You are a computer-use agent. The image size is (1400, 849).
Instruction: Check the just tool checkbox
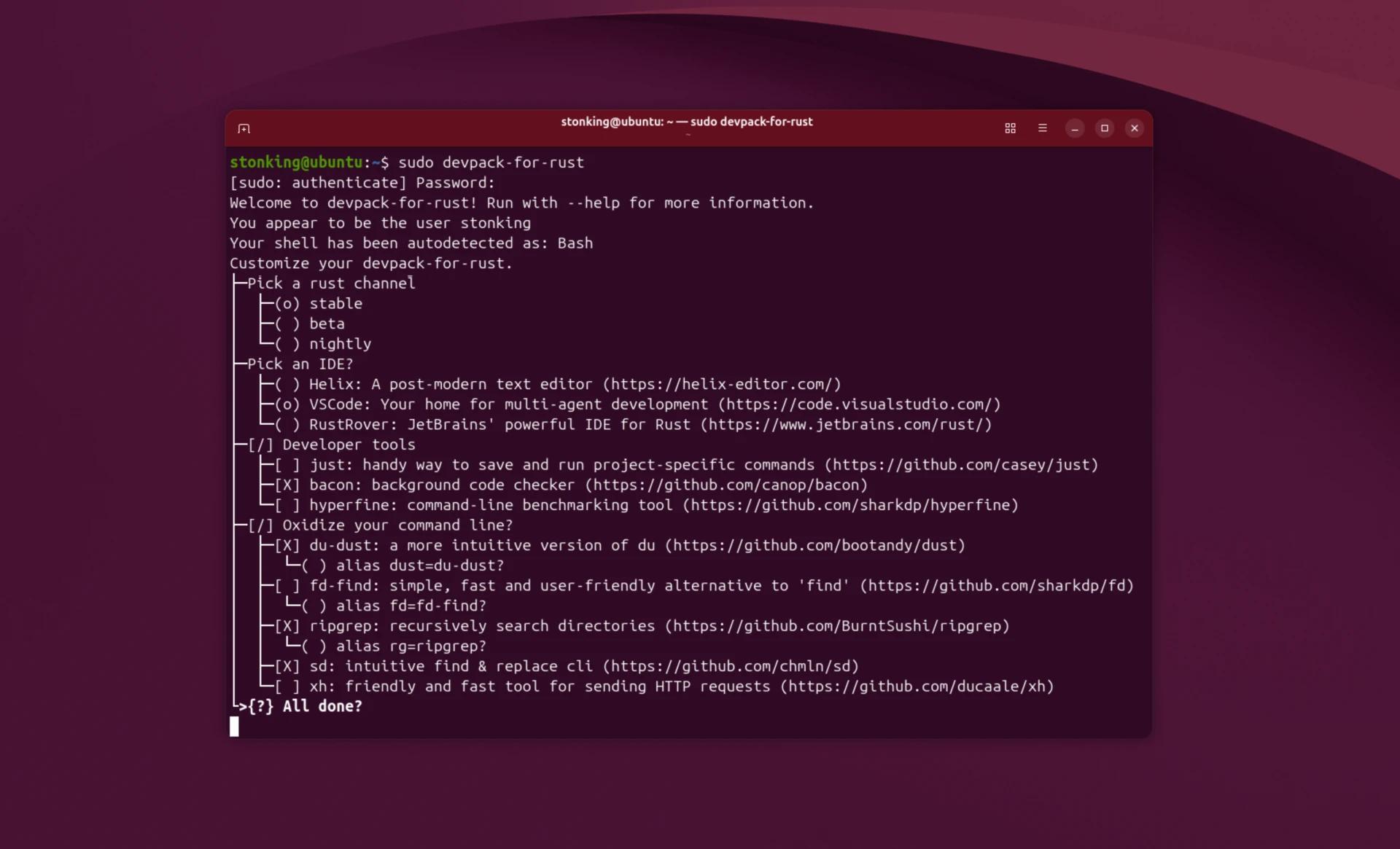pos(287,465)
